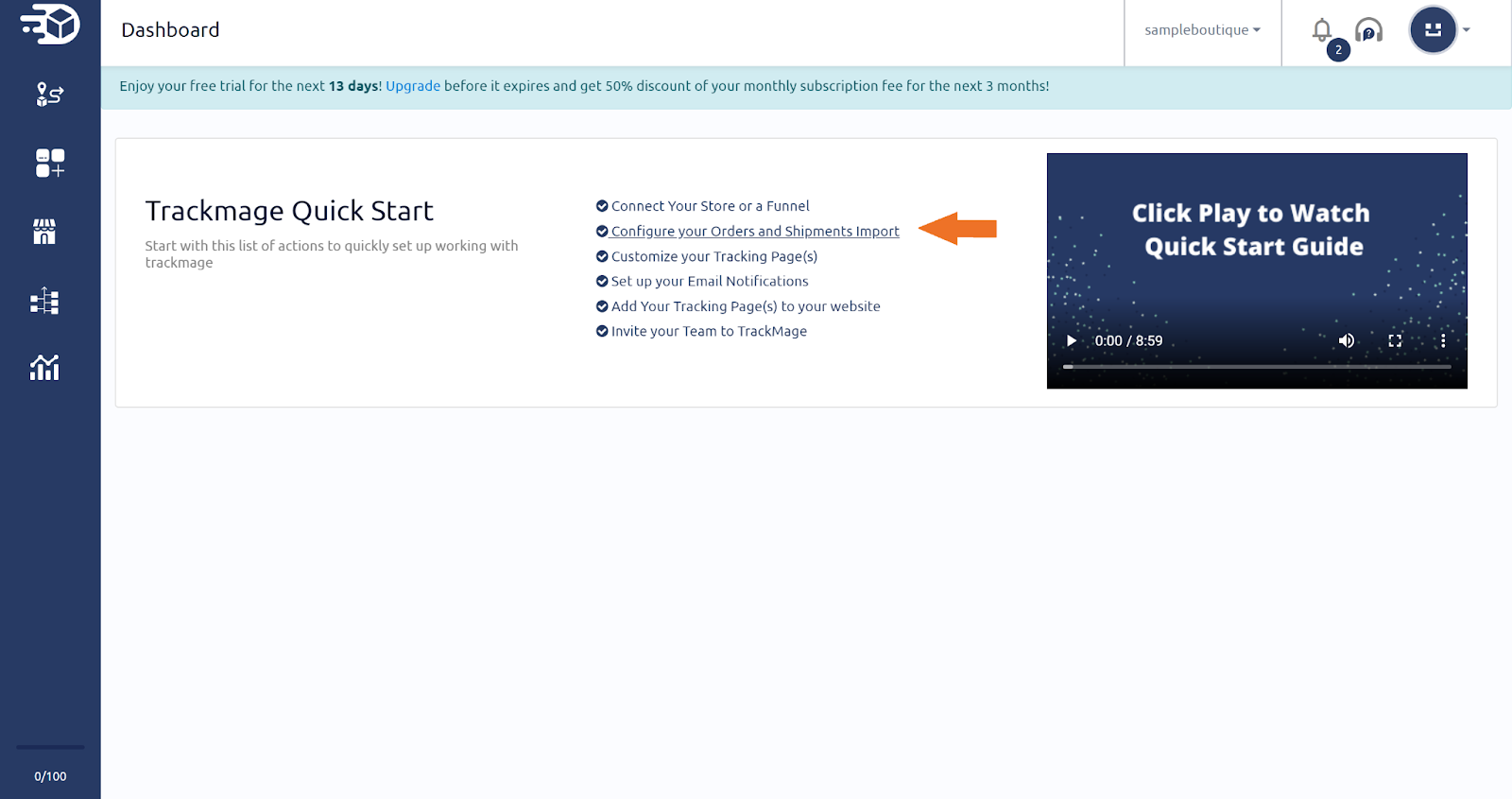Enter video fullscreen mode

(x=1395, y=341)
